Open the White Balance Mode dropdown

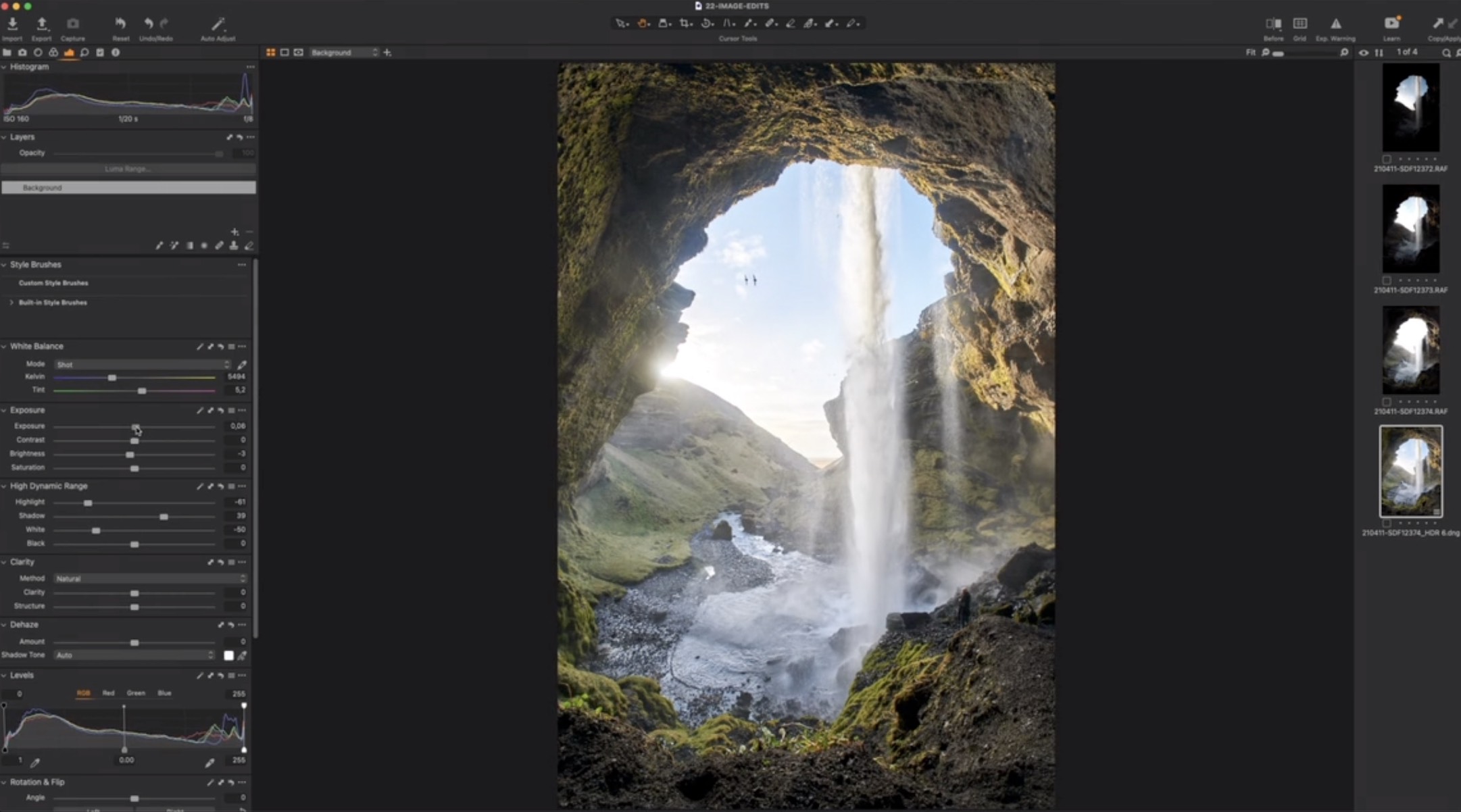click(x=142, y=365)
